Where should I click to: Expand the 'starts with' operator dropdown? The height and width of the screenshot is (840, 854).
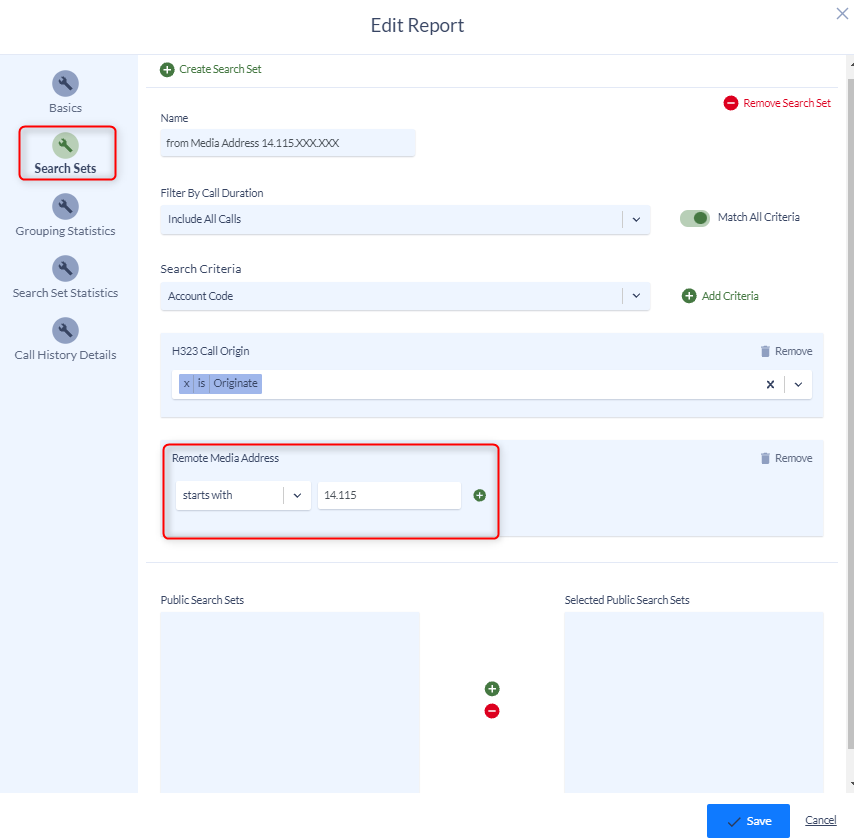coord(297,495)
